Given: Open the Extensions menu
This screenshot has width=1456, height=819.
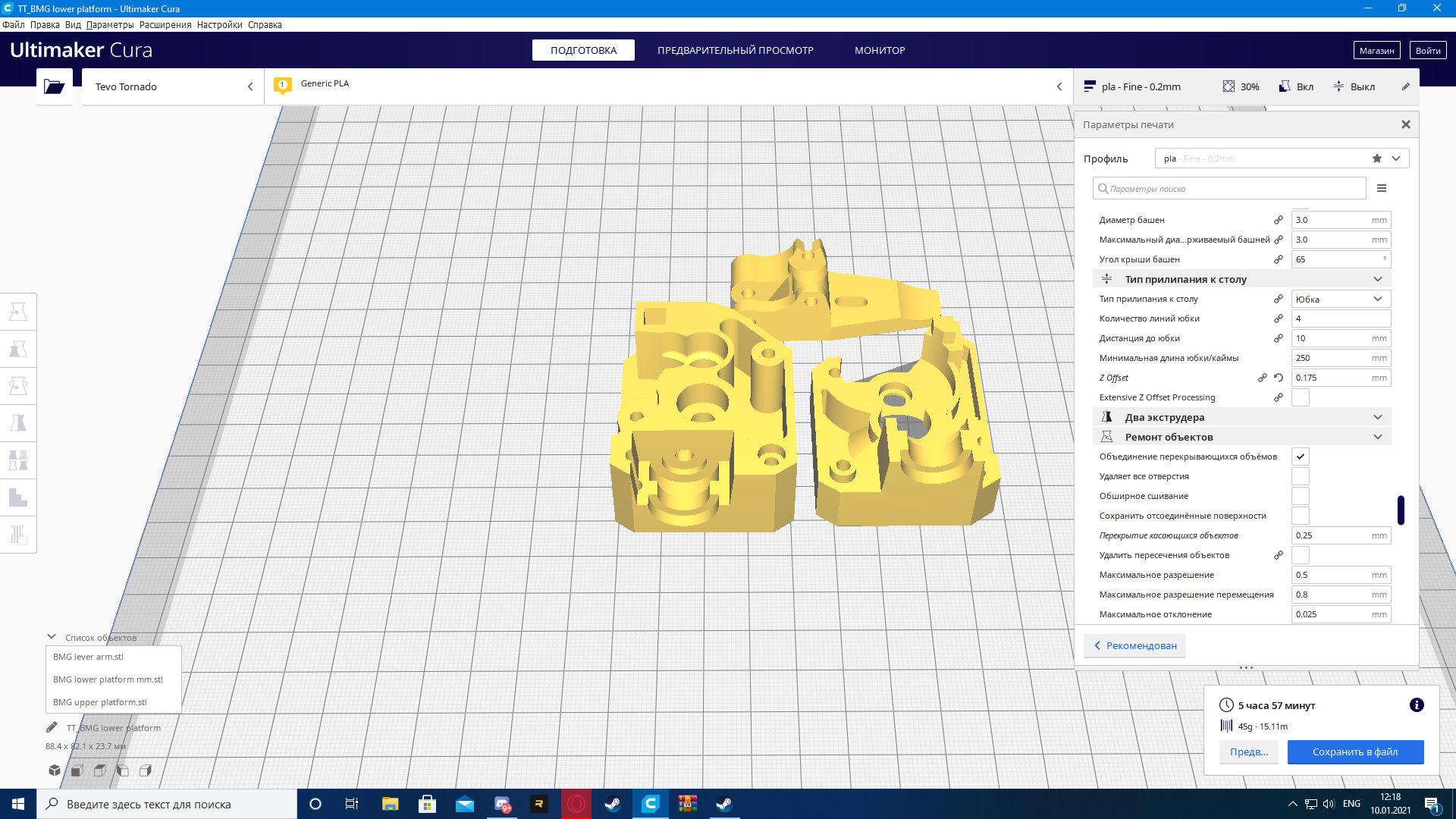Looking at the screenshot, I should coord(165,25).
